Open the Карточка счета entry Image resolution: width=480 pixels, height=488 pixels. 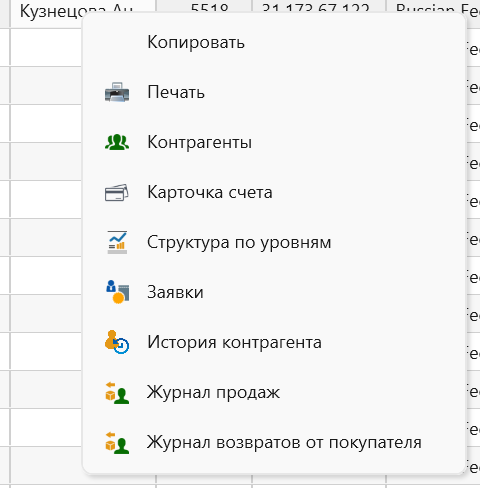[x=273, y=192]
